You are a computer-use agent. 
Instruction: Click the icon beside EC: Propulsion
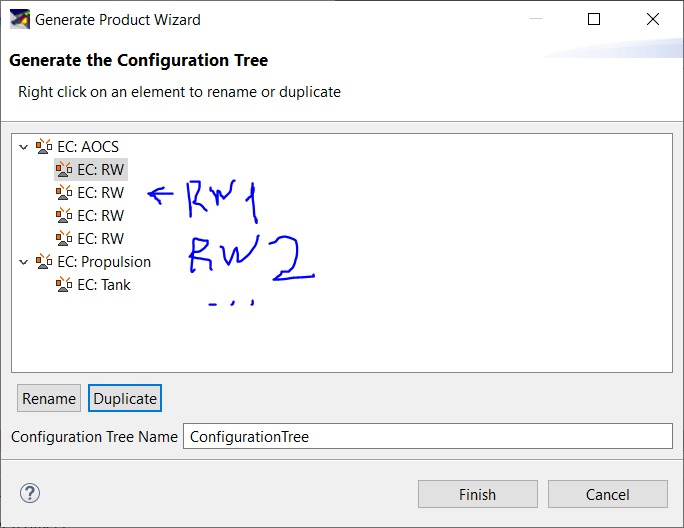click(x=44, y=262)
